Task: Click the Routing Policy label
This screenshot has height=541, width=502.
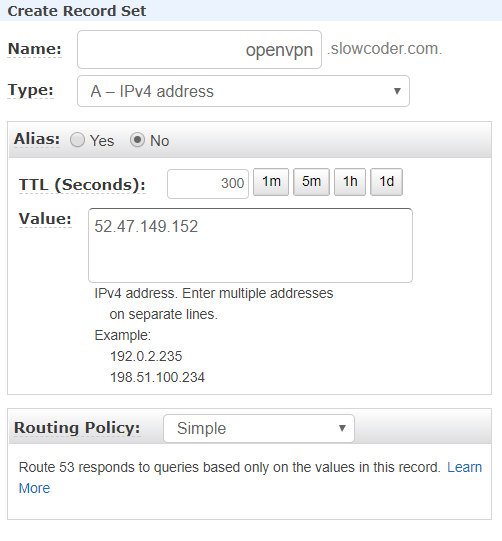Action: [77, 428]
